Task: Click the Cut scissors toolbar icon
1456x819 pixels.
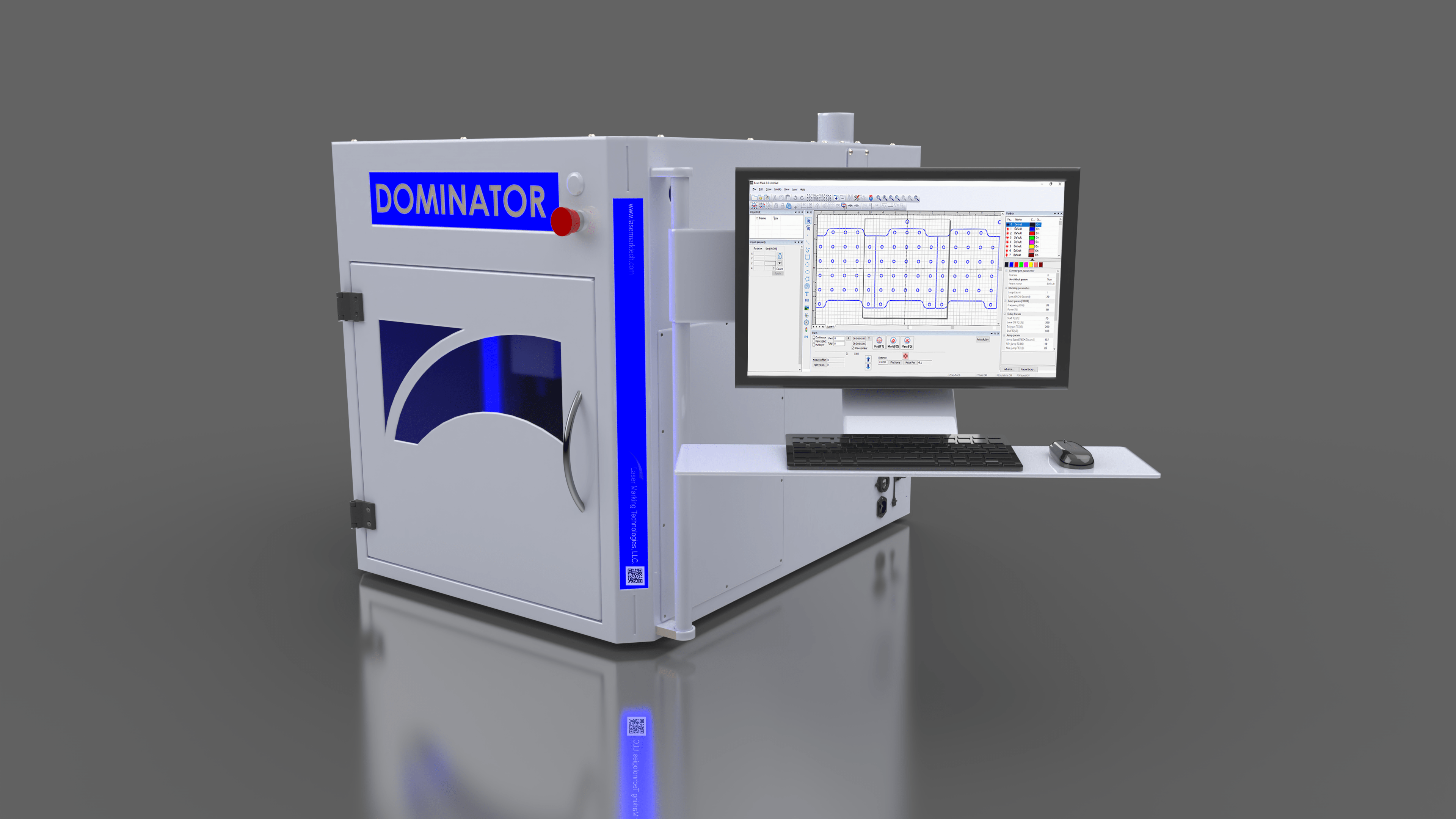Action: pyautogui.click(x=775, y=198)
